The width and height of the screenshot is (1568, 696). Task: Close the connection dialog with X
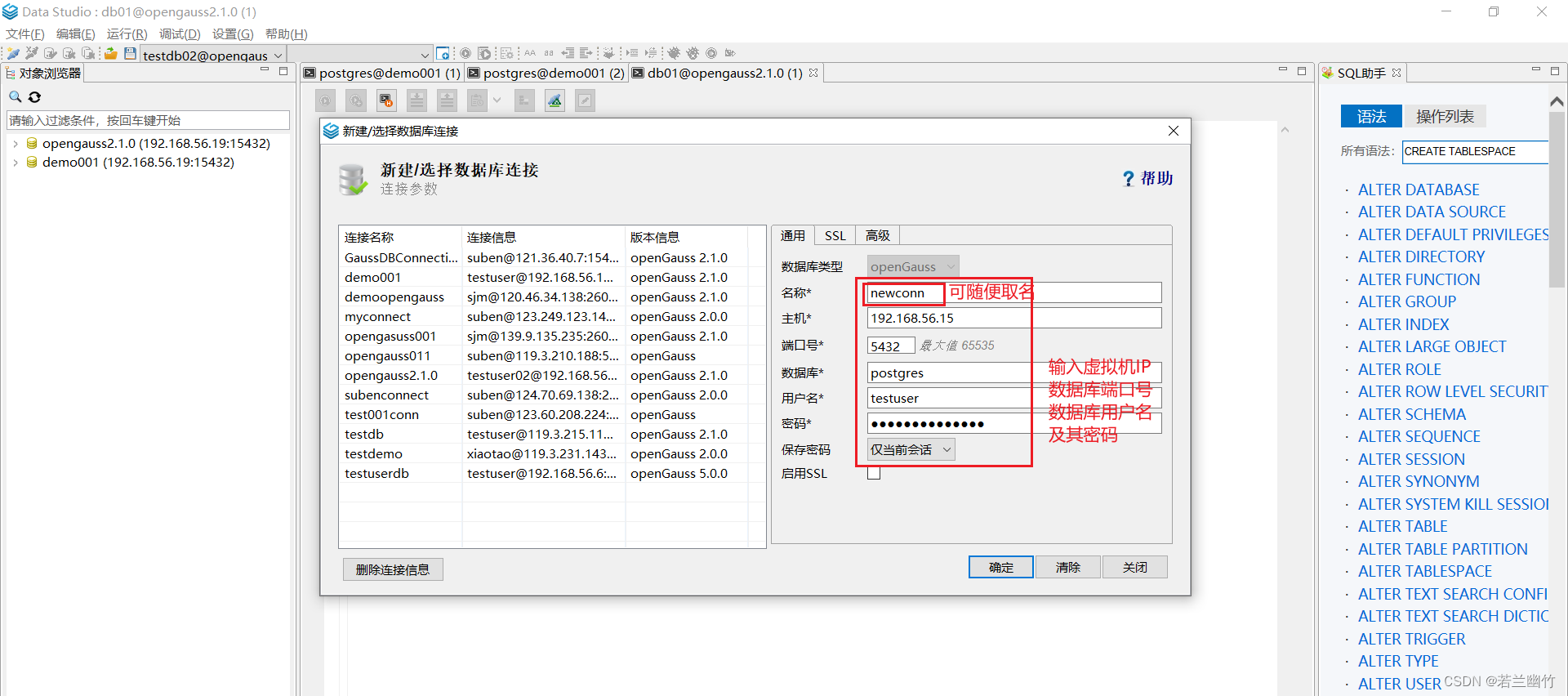pyautogui.click(x=1174, y=131)
